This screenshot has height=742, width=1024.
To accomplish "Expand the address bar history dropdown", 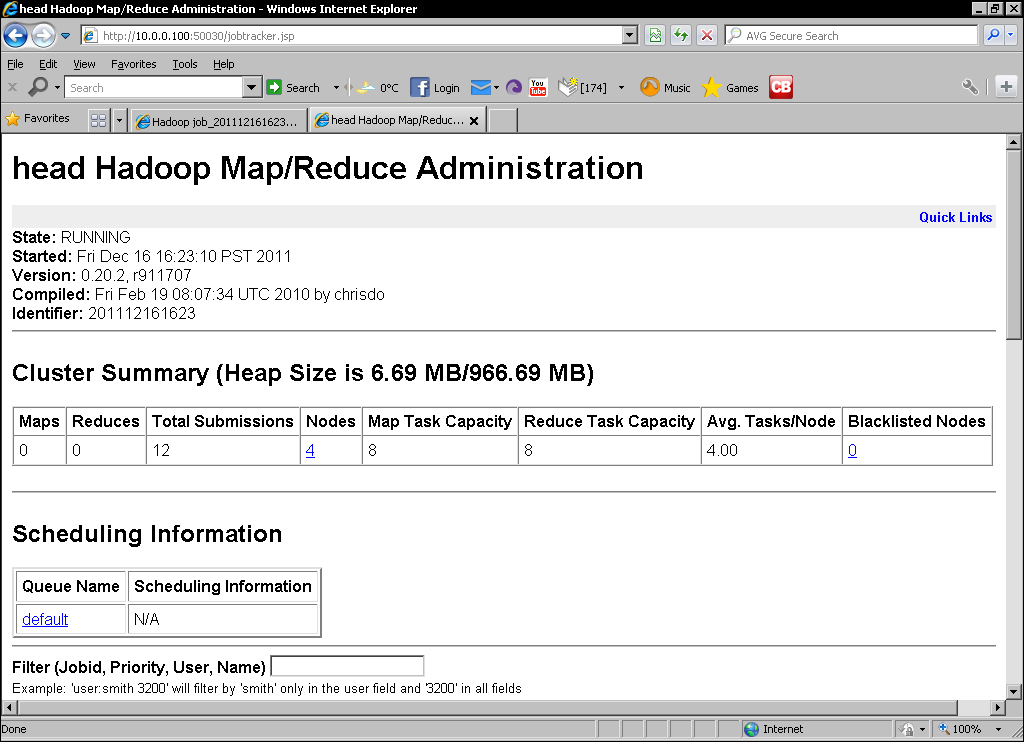I will pyautogui.click(x=630, y=35).
